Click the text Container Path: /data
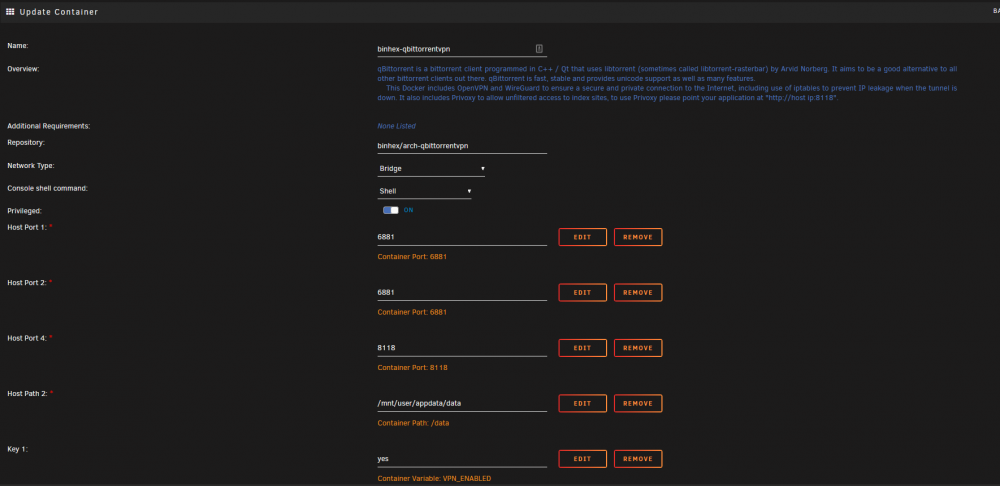The height and width of the screenshot is (486, 1000). click(413, 423)
